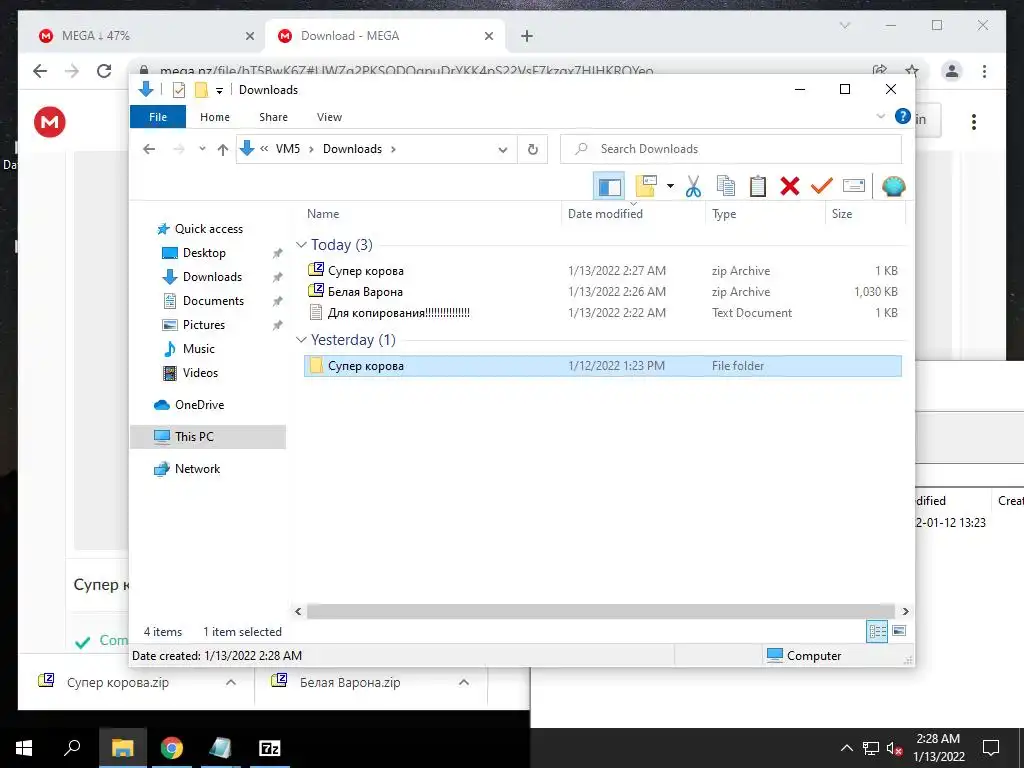This screenshot has height=768, width=1024.
Task: Open the 7-Zip taskbar icon
Action: coord(270,748)
